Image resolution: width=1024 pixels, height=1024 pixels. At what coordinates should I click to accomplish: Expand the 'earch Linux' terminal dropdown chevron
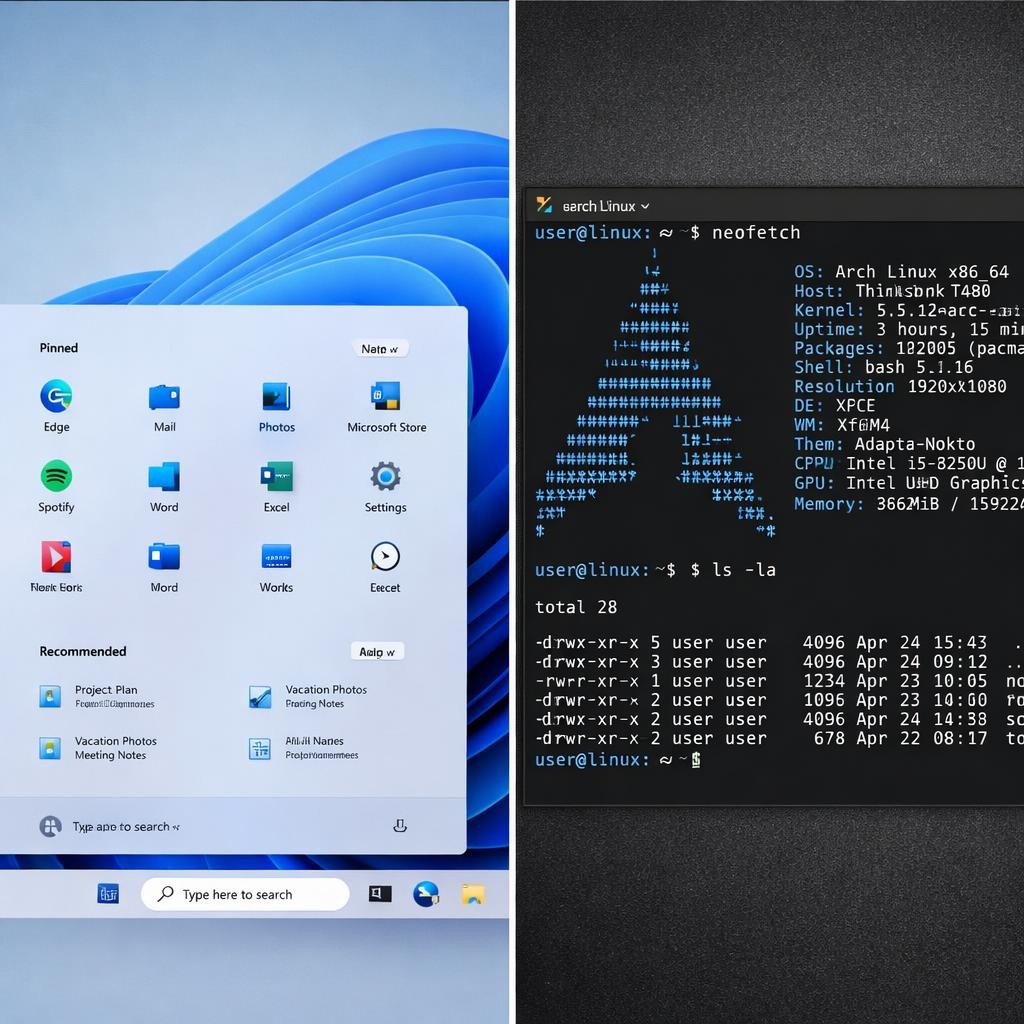click(x=645, y=206)
